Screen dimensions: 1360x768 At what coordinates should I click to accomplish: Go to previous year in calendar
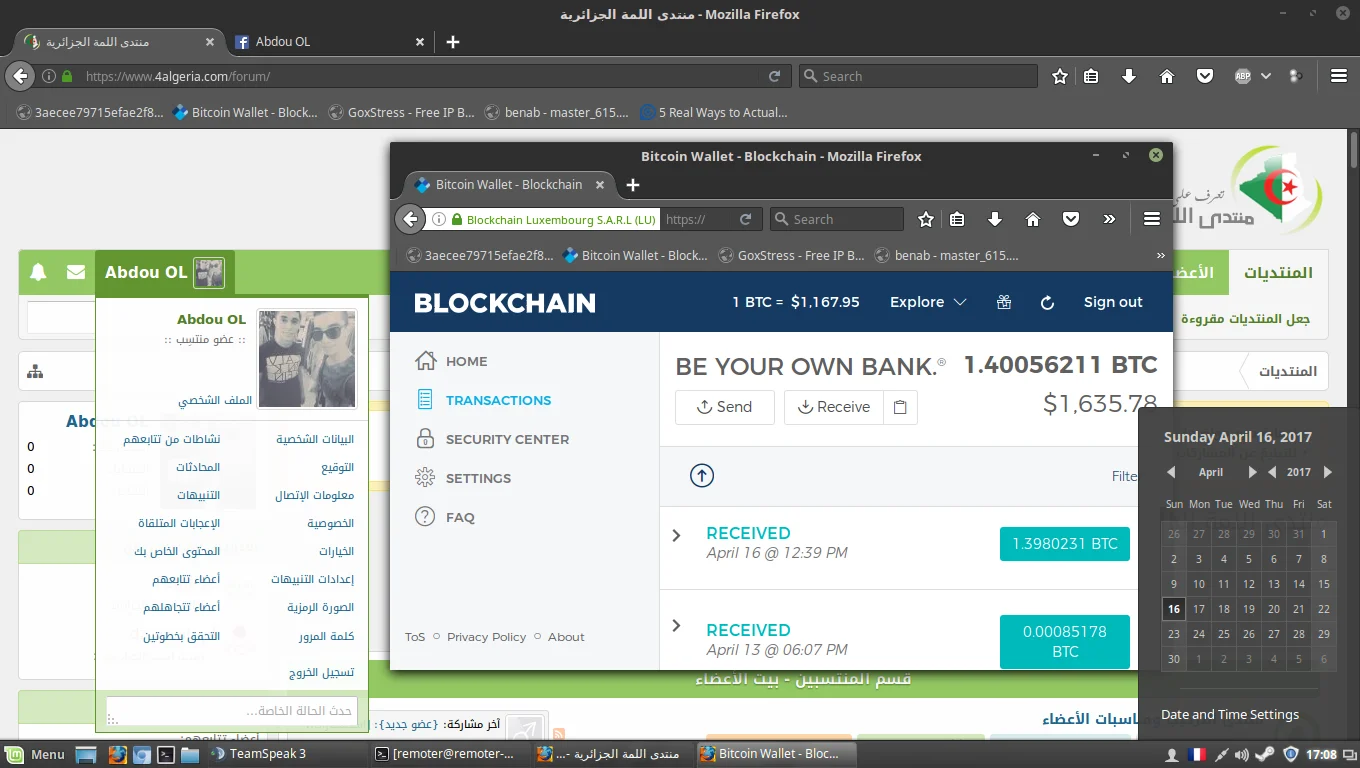click(1272, 472)
